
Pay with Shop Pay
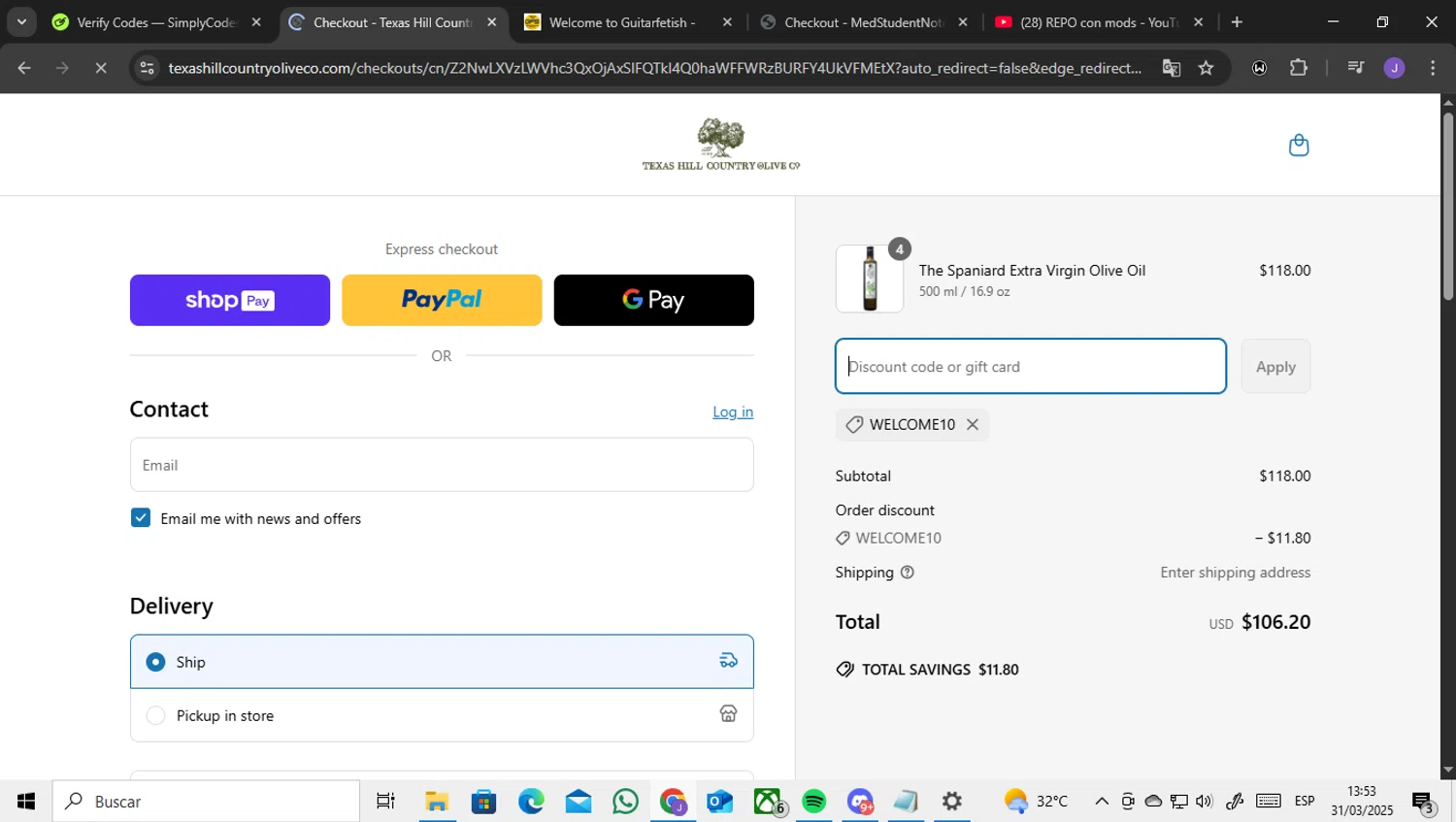pos(230,300)
